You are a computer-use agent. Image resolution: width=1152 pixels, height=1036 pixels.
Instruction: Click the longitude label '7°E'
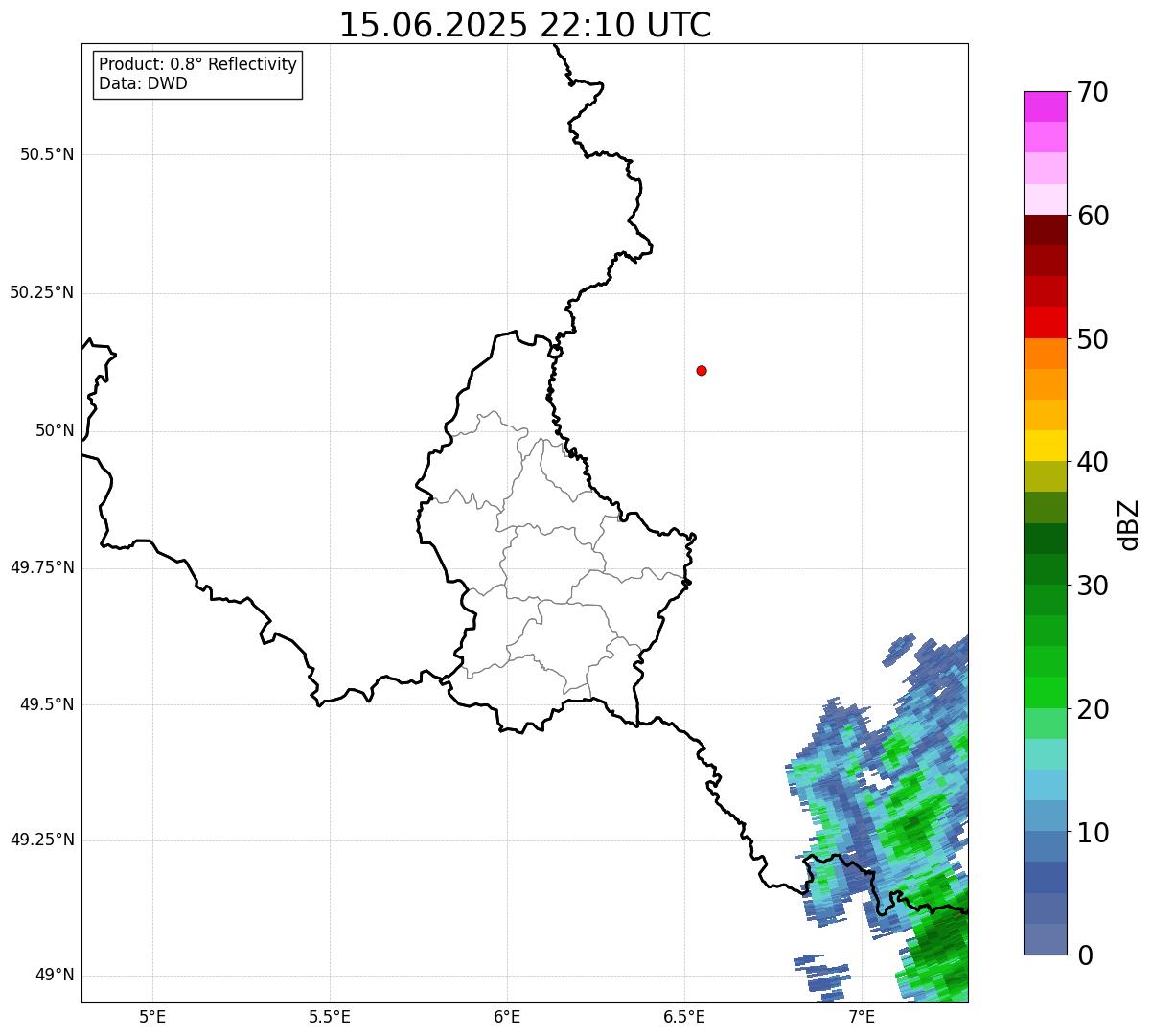tap(862, 1016)
